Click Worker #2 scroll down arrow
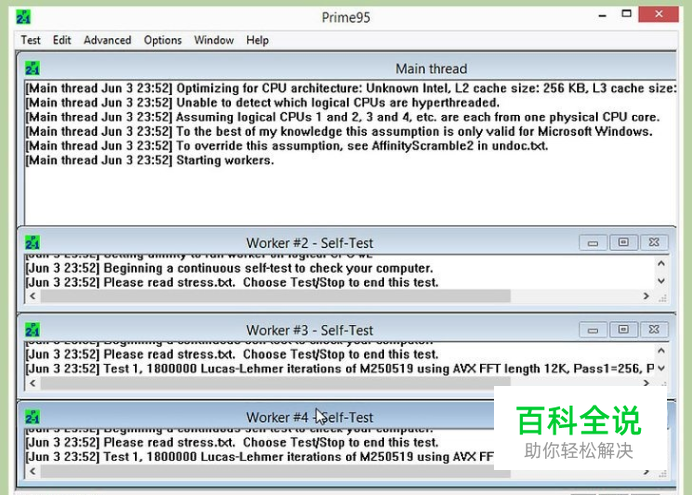 [x=661, y=281]
